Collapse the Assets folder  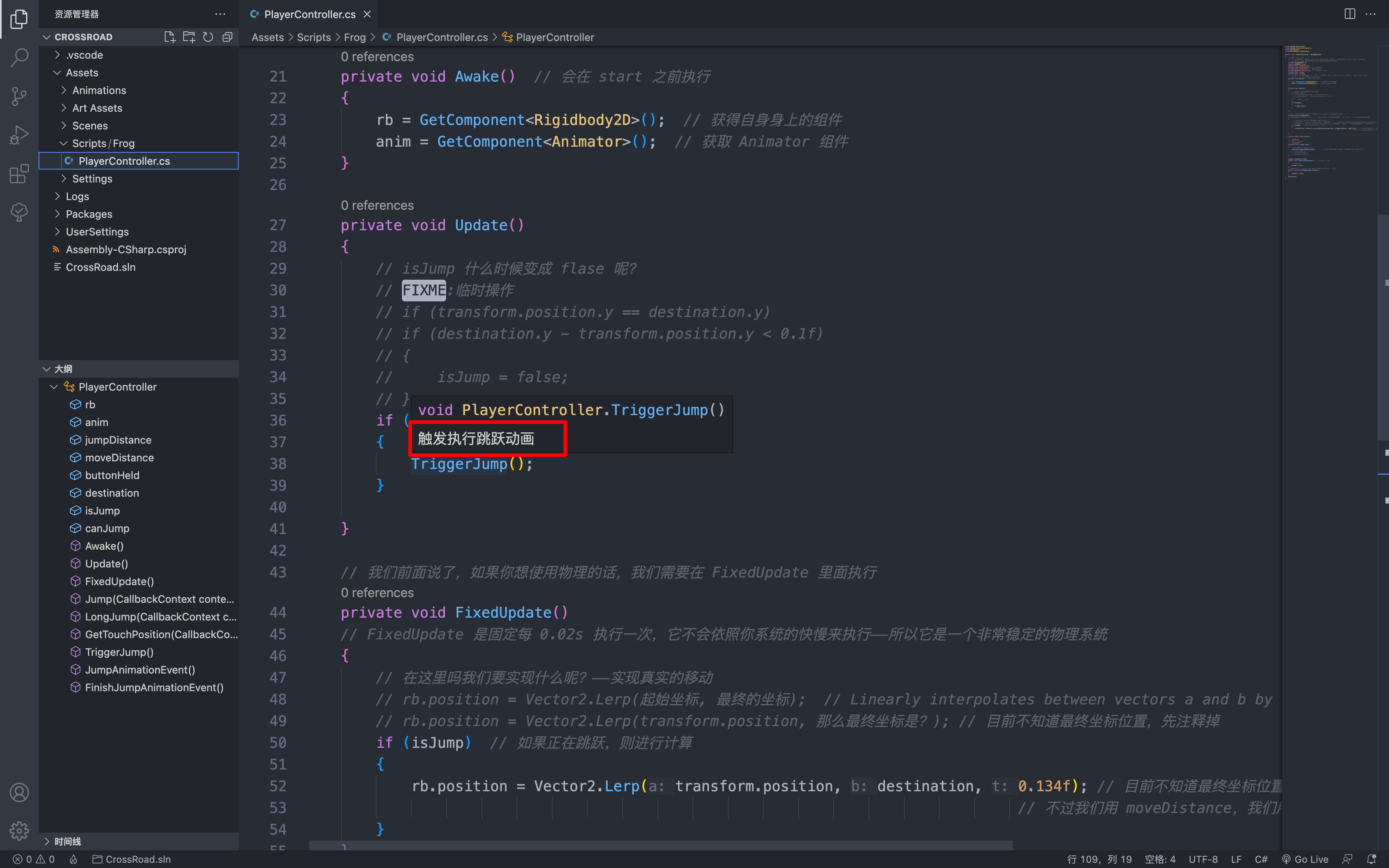click(x=138, y=73)
